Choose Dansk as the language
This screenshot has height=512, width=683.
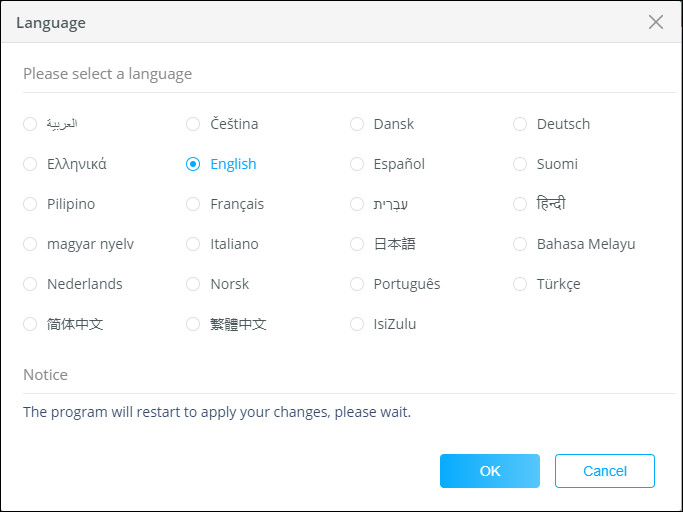tap(357, 124)
